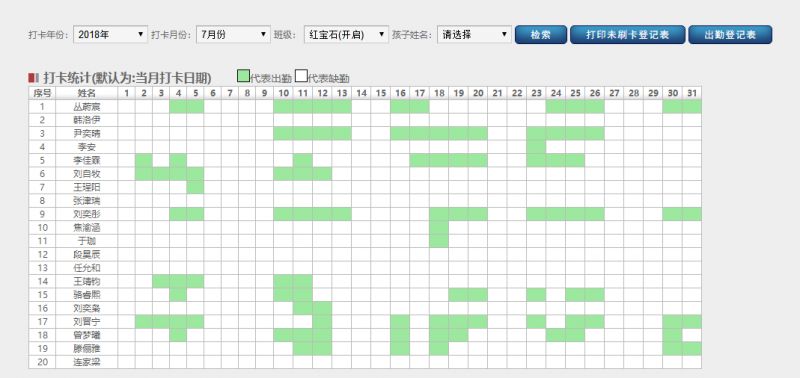Image resolution: width=800 pixels, height=378 pixels.
Task: Click row 18's empty cell on day 31
Action: coord(692,335)
